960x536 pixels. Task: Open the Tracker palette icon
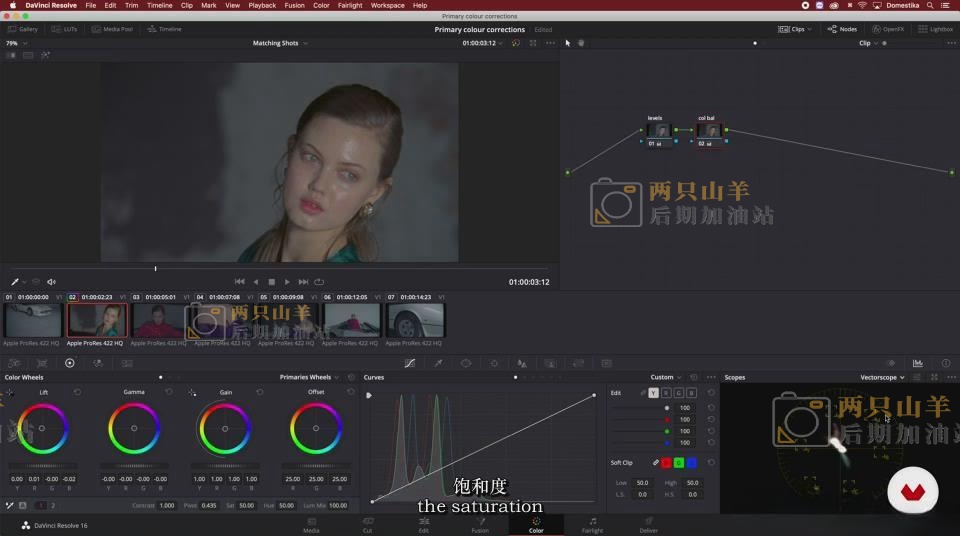click(494, 363)
